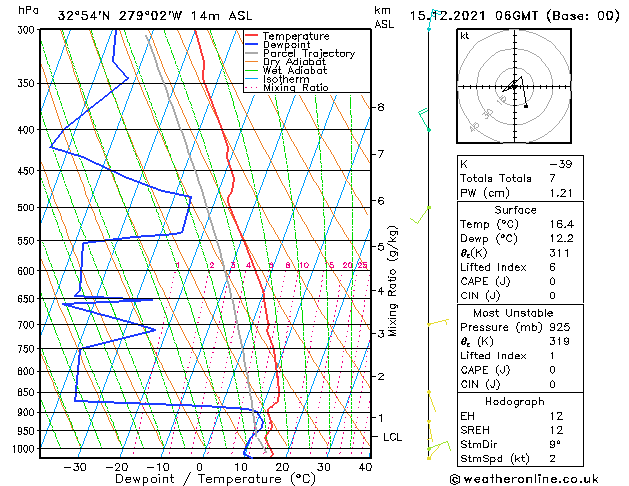Click the Mixing Ratio legend label
This screenshot has height=486, width=629.
coord(296,87)
